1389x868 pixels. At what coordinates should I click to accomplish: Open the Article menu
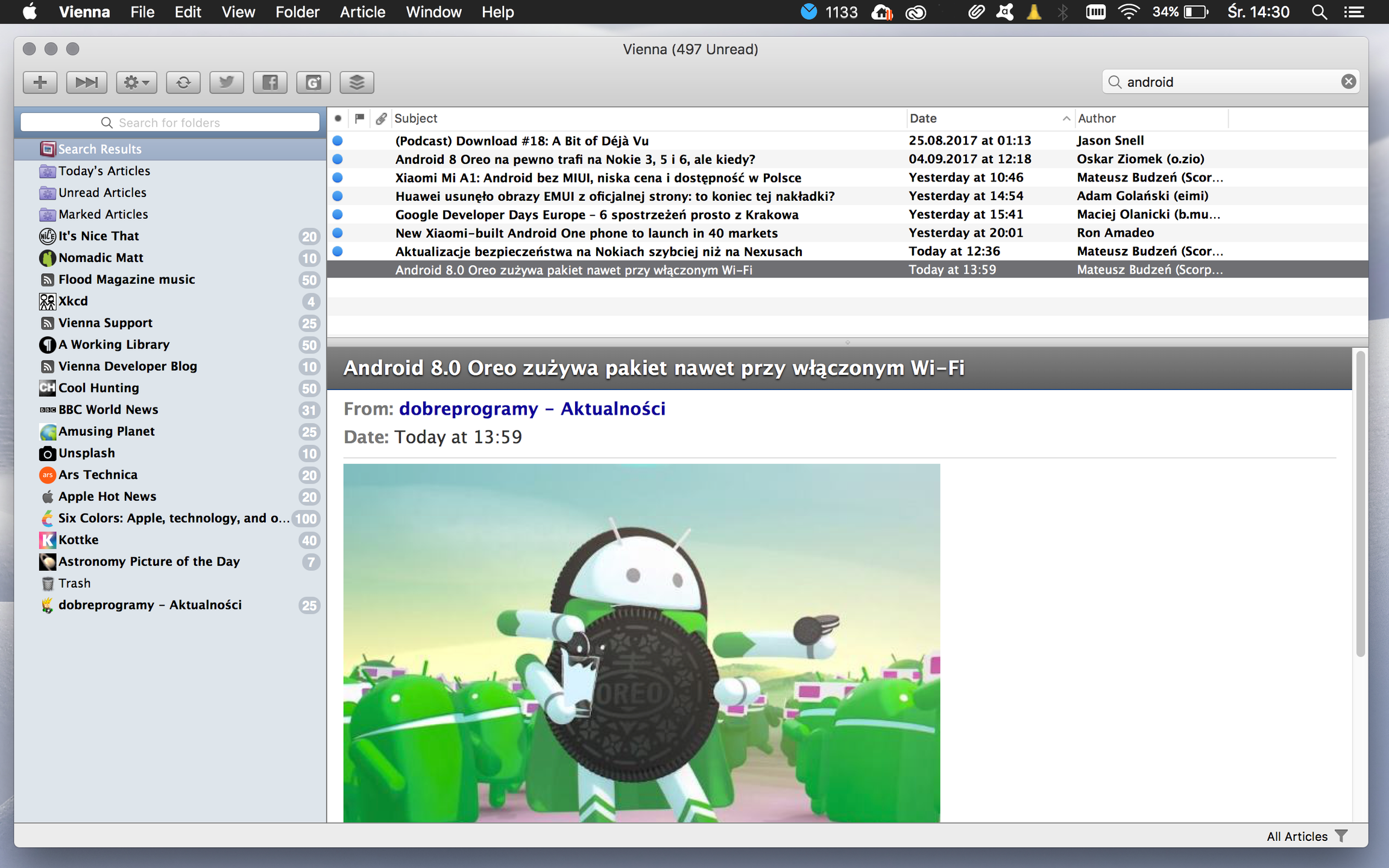coord(362,12)
